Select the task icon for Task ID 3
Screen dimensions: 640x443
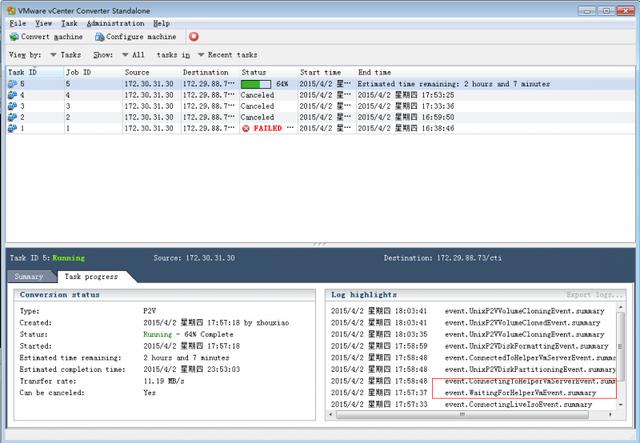point(12,106)
